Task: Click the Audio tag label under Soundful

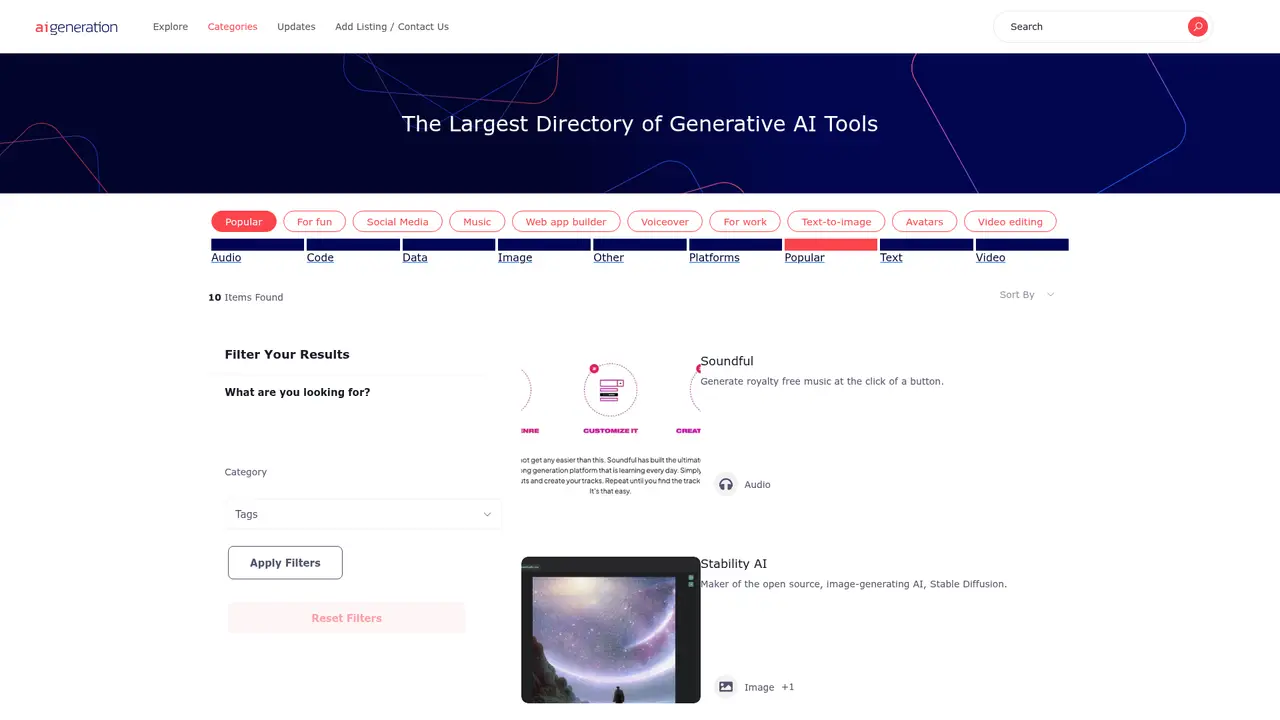Action: 757,485
